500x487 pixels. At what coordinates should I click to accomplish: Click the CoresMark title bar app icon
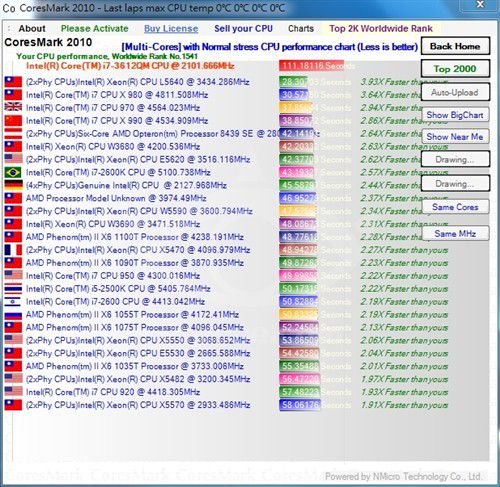[9, 8]
